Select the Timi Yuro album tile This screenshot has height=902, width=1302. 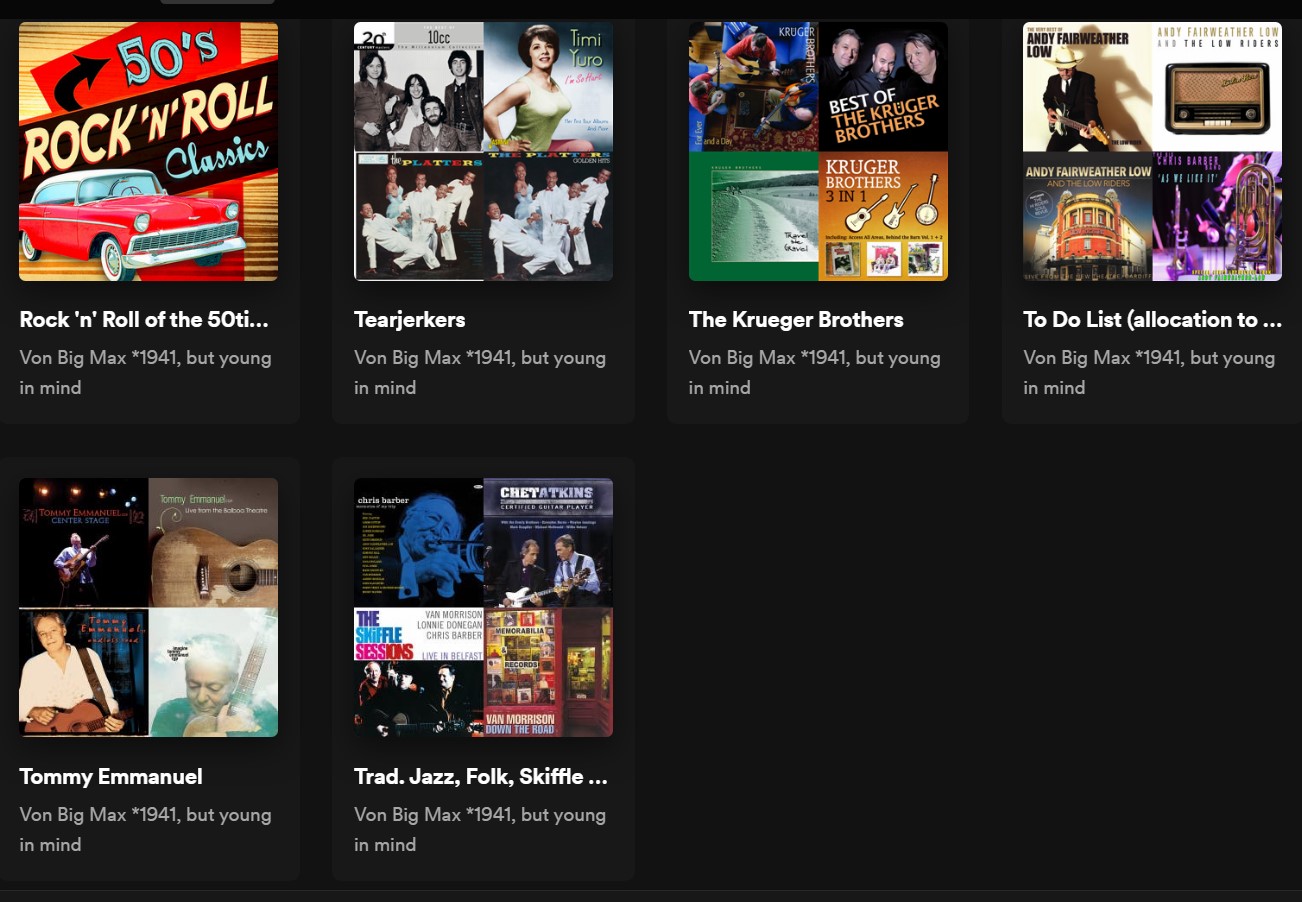pos(548,87)
